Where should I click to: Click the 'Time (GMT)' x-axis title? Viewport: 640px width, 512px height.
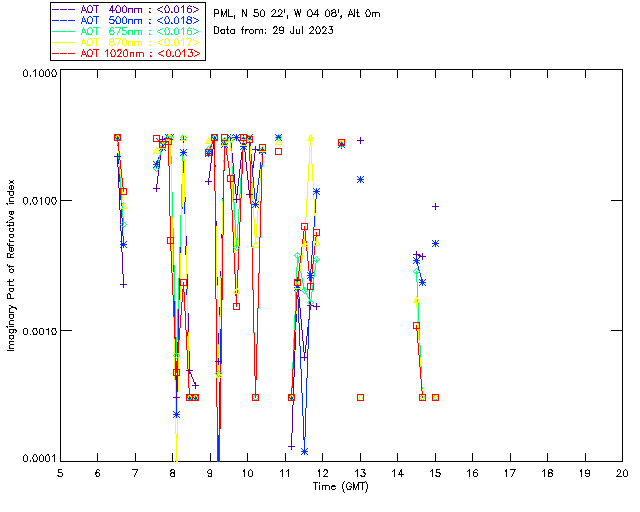coord(340,487)
